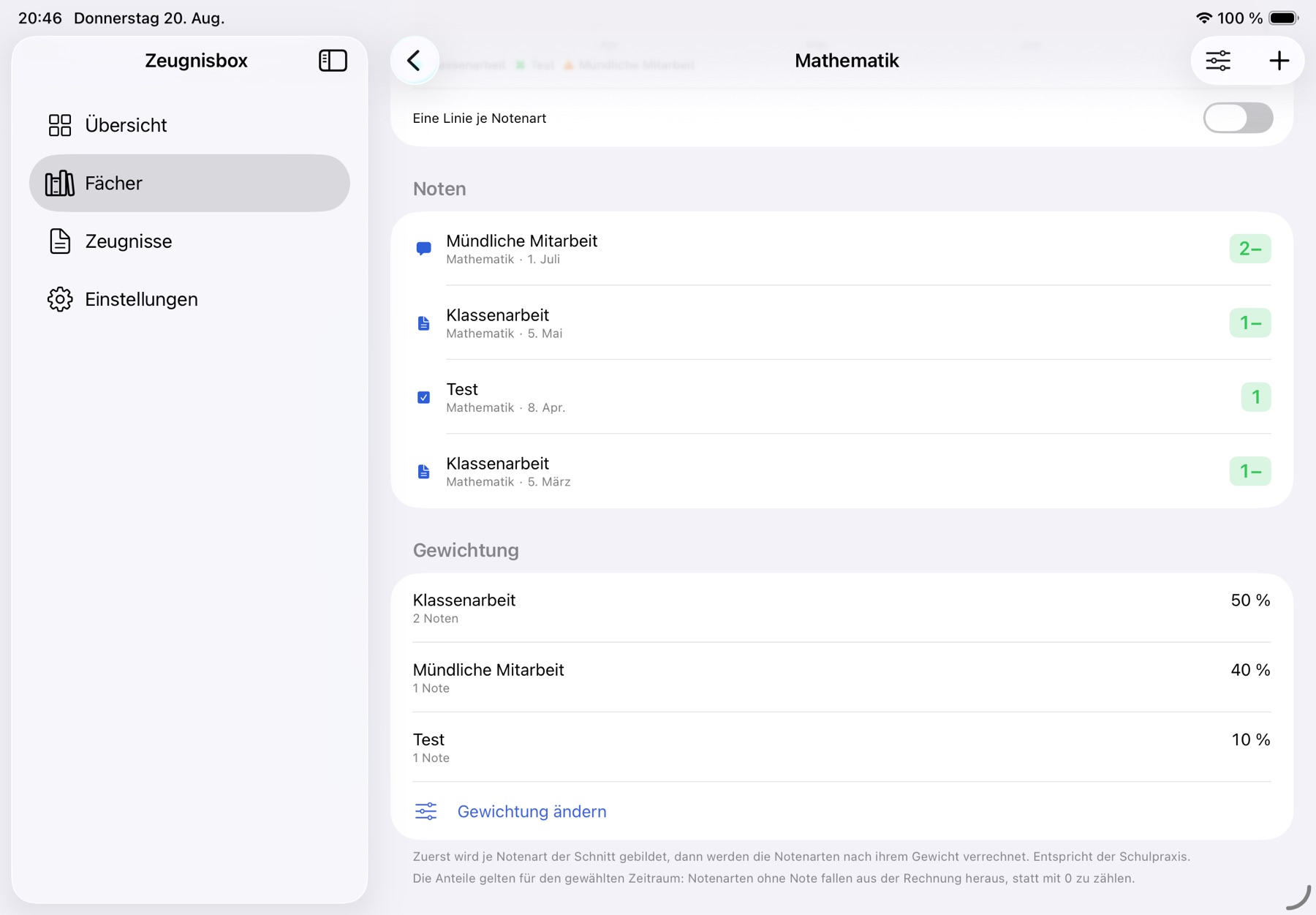Click the 10 % weighting value

click(1251, 739)
